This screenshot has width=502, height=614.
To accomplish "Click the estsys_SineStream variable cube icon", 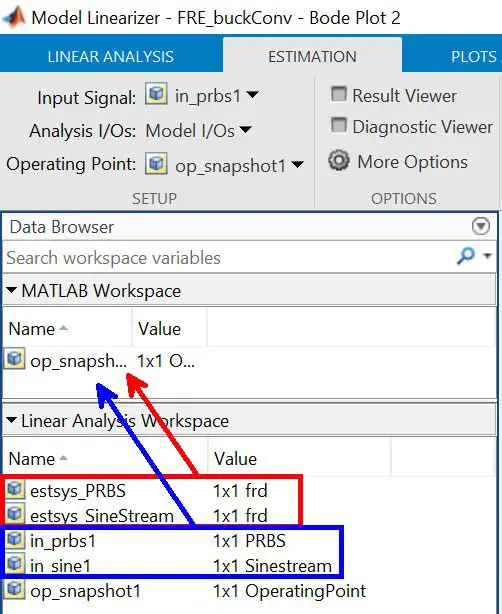I will coord(15,514).
